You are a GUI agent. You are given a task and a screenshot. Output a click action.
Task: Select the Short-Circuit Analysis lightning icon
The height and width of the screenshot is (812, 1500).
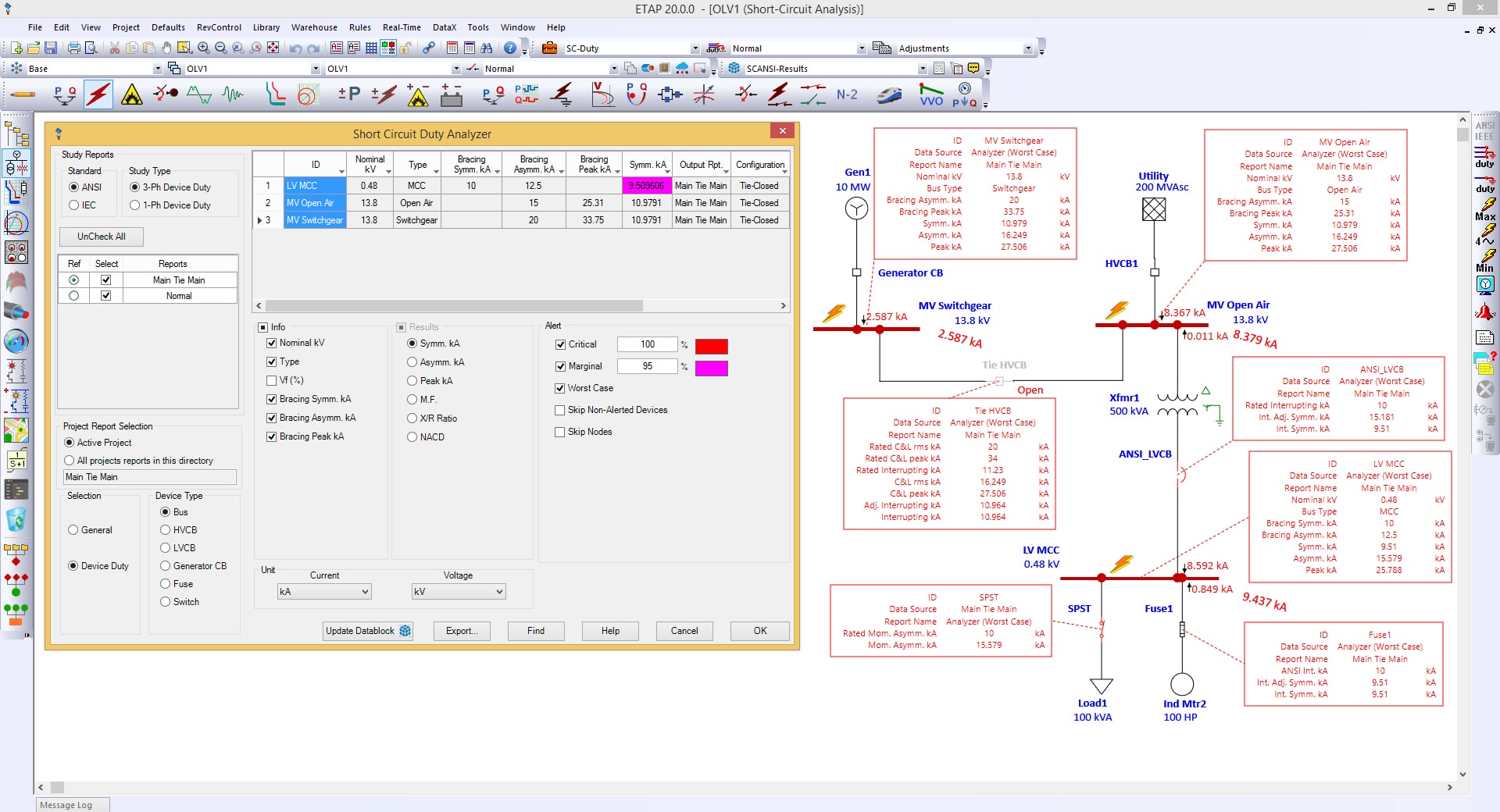pos(98,95)
